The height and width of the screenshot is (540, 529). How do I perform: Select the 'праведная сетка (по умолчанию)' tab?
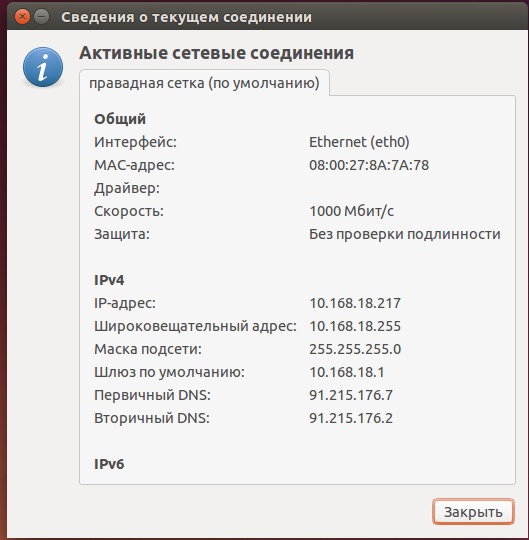click(x=204, y=83)
